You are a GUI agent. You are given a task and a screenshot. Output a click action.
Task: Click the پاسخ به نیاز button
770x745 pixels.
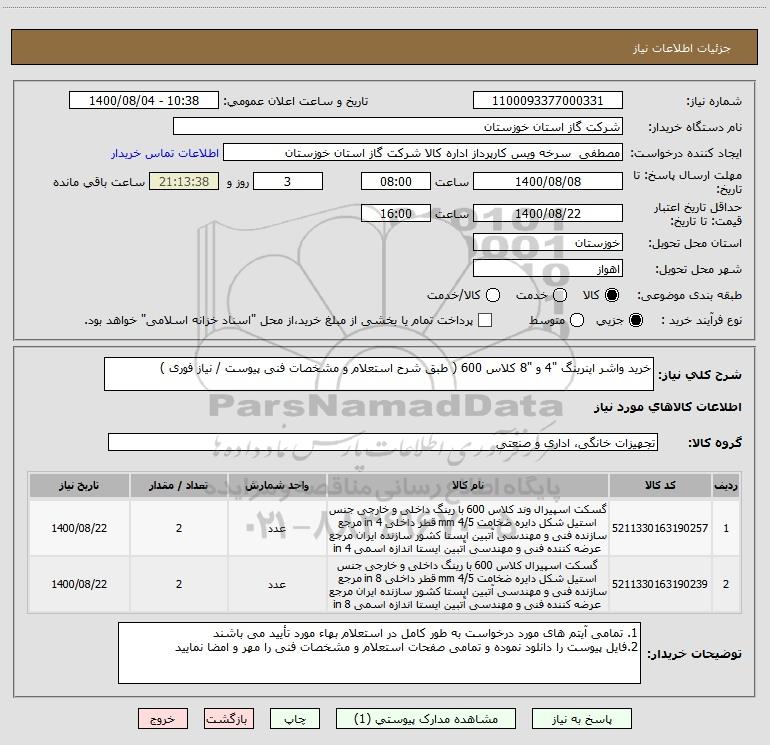coord(582,719)
